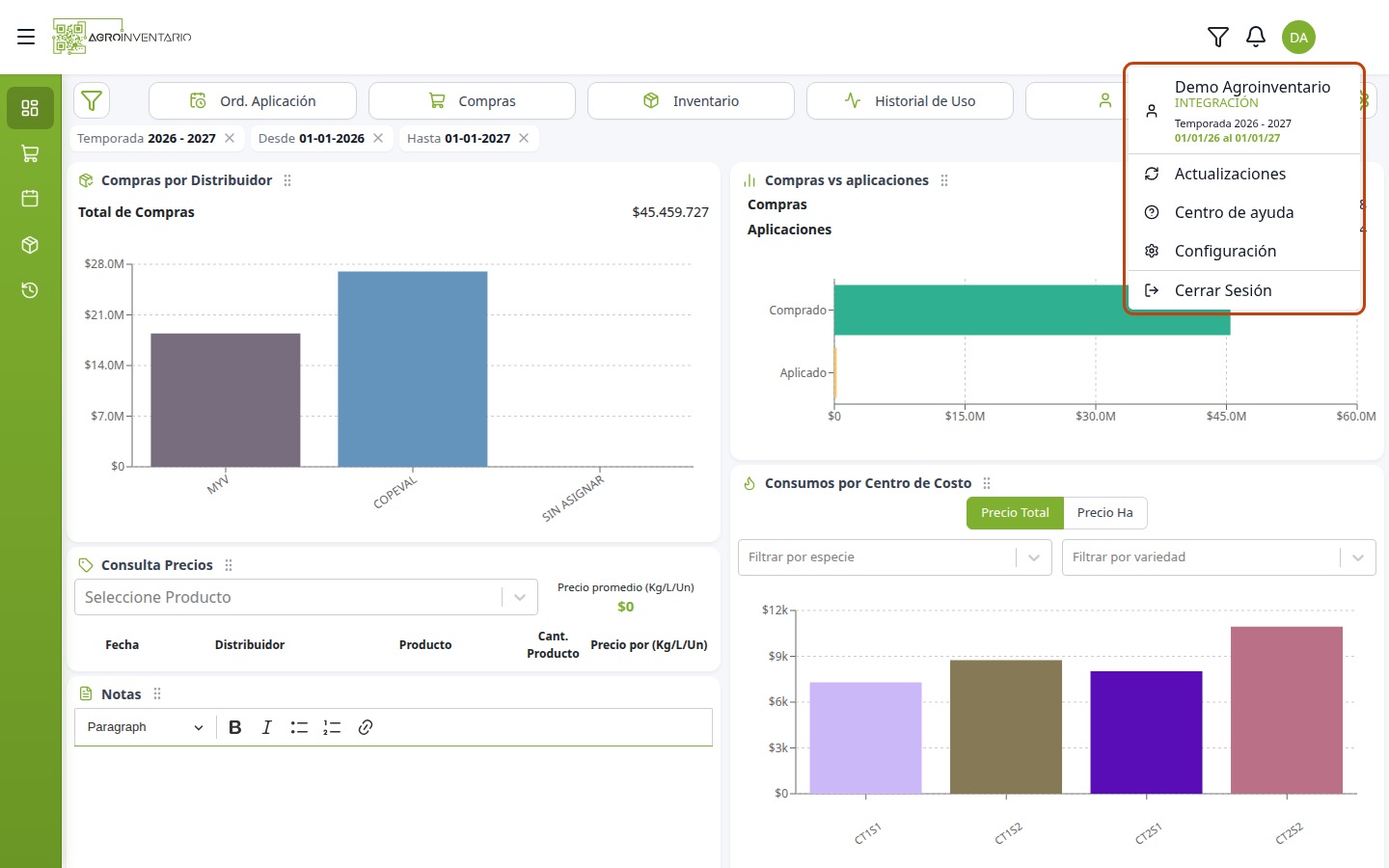Screen dimensions: 1389x868
Task: Select Precio Ha toggle
Action: (x=1105, y=513)
